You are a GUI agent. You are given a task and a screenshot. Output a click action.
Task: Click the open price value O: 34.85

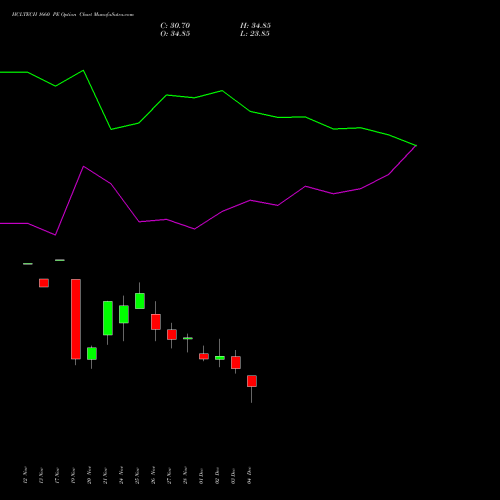click(175, 34)
